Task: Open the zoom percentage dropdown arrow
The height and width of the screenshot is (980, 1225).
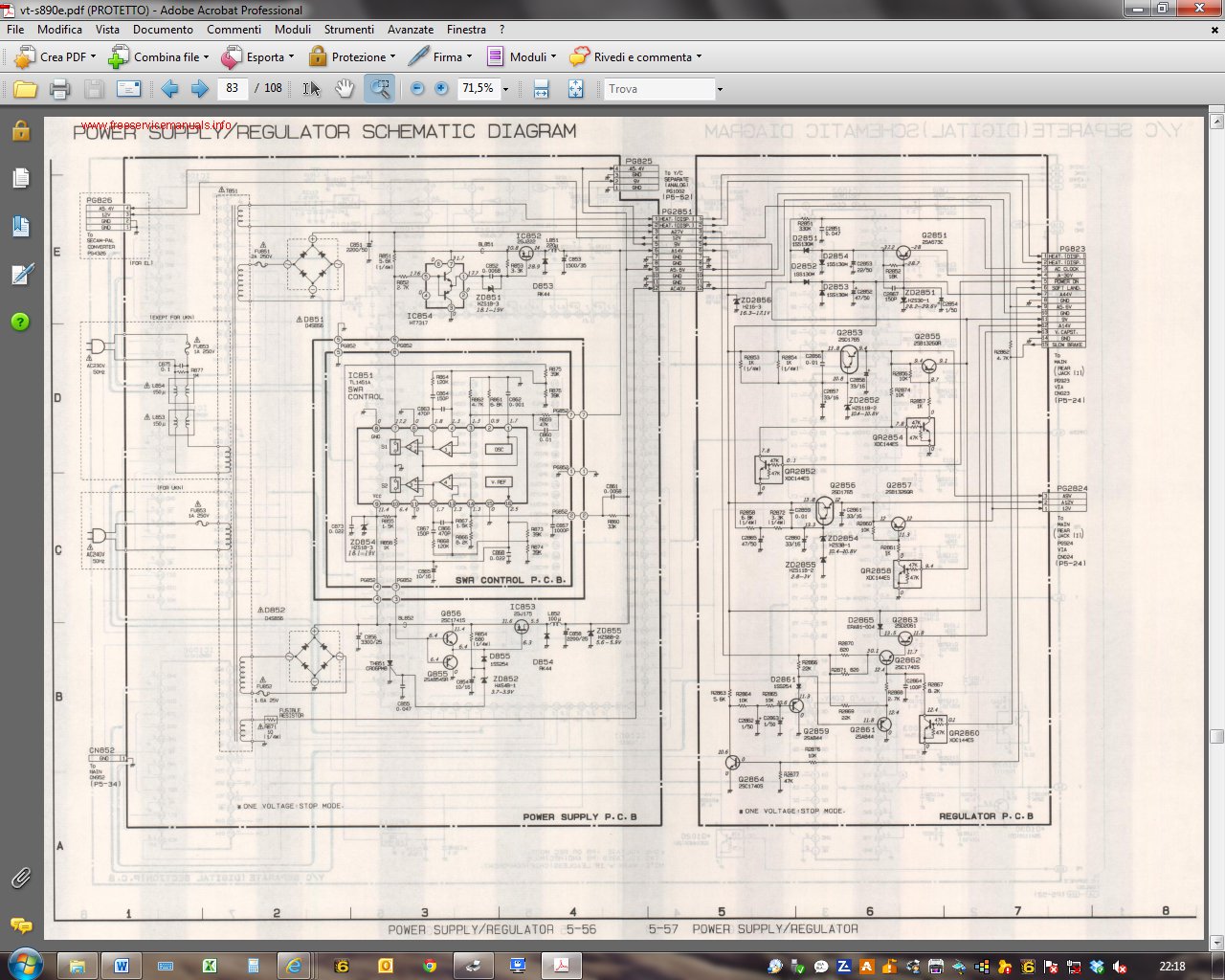Action: pos(506,89)
